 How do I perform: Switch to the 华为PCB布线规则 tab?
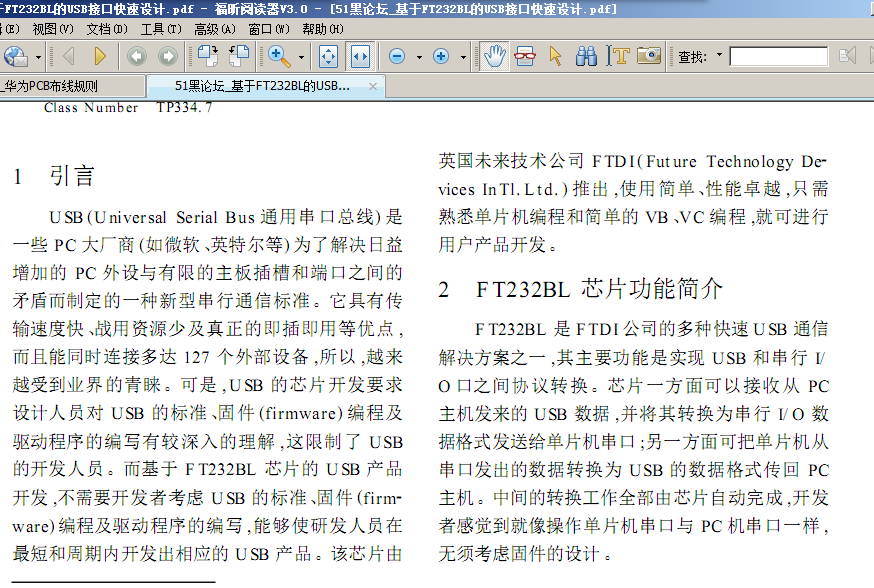point(71,86)
